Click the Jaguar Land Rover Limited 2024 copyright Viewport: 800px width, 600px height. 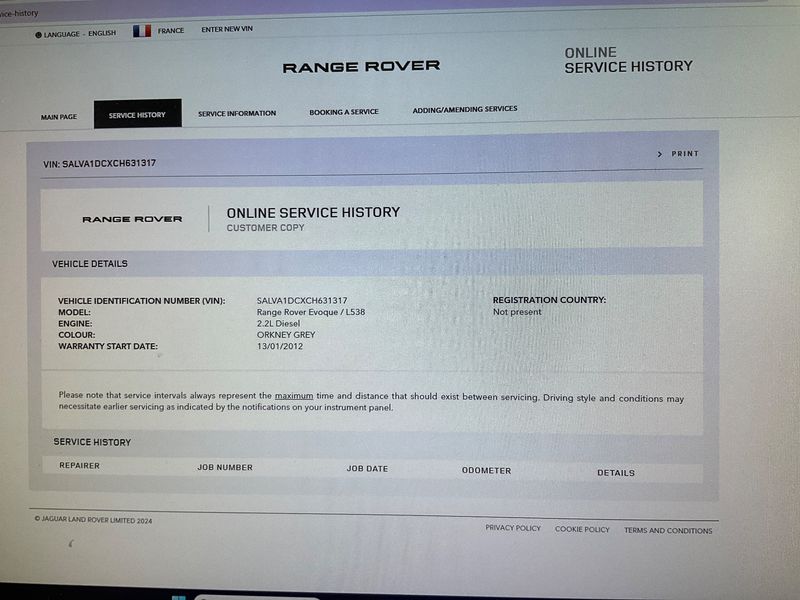click(x=93, y=519)
